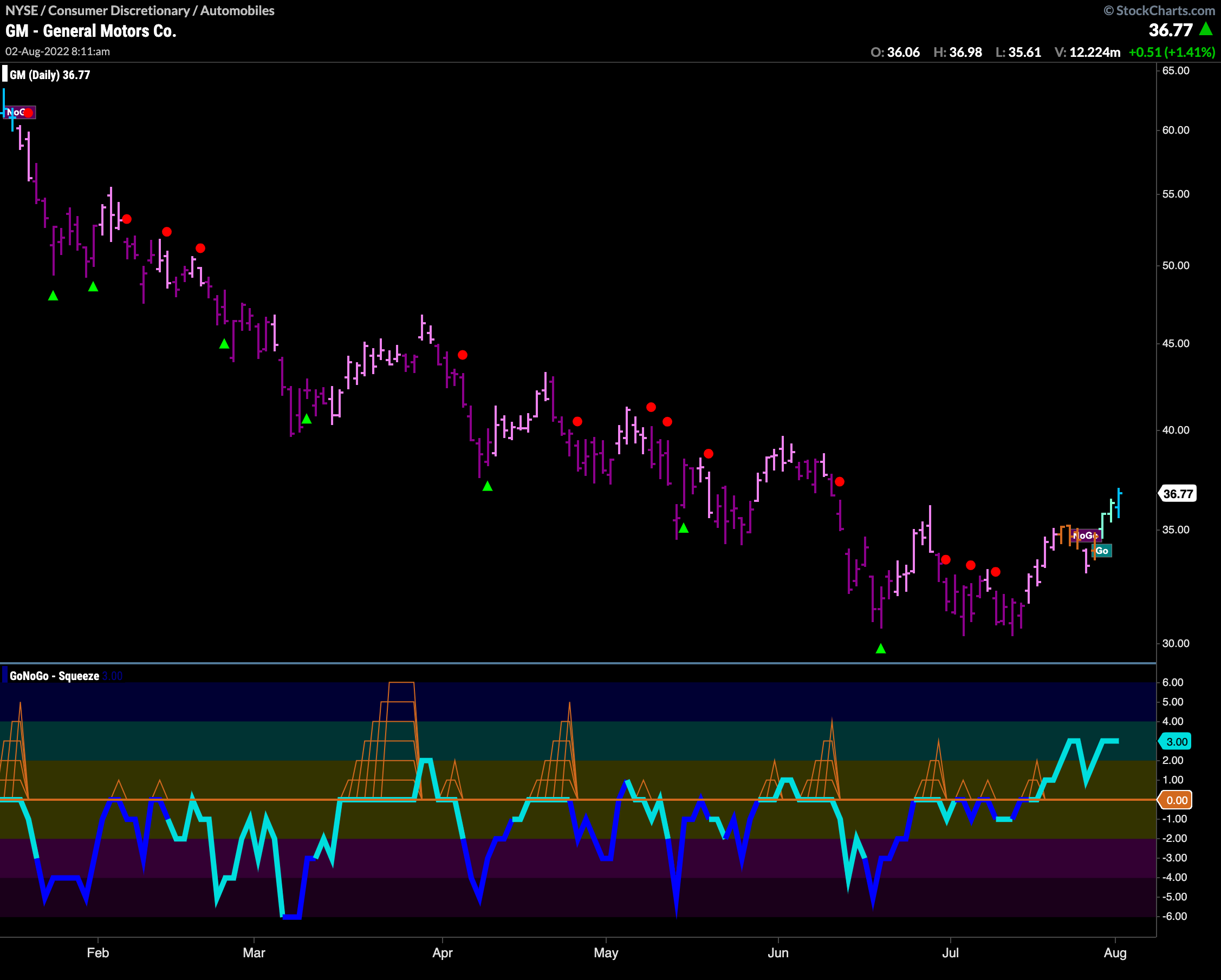Screen dimensions: 1221x980
Task: Click the 'H: 36.98' high value
Action: pos(958,52)
